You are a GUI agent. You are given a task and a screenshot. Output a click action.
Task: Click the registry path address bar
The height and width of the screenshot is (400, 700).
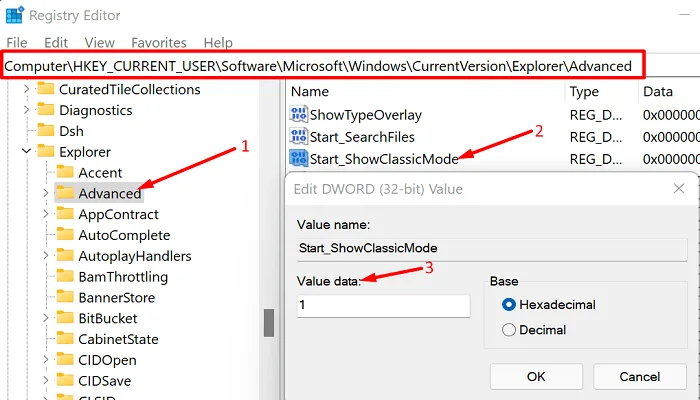pos(322,66)
